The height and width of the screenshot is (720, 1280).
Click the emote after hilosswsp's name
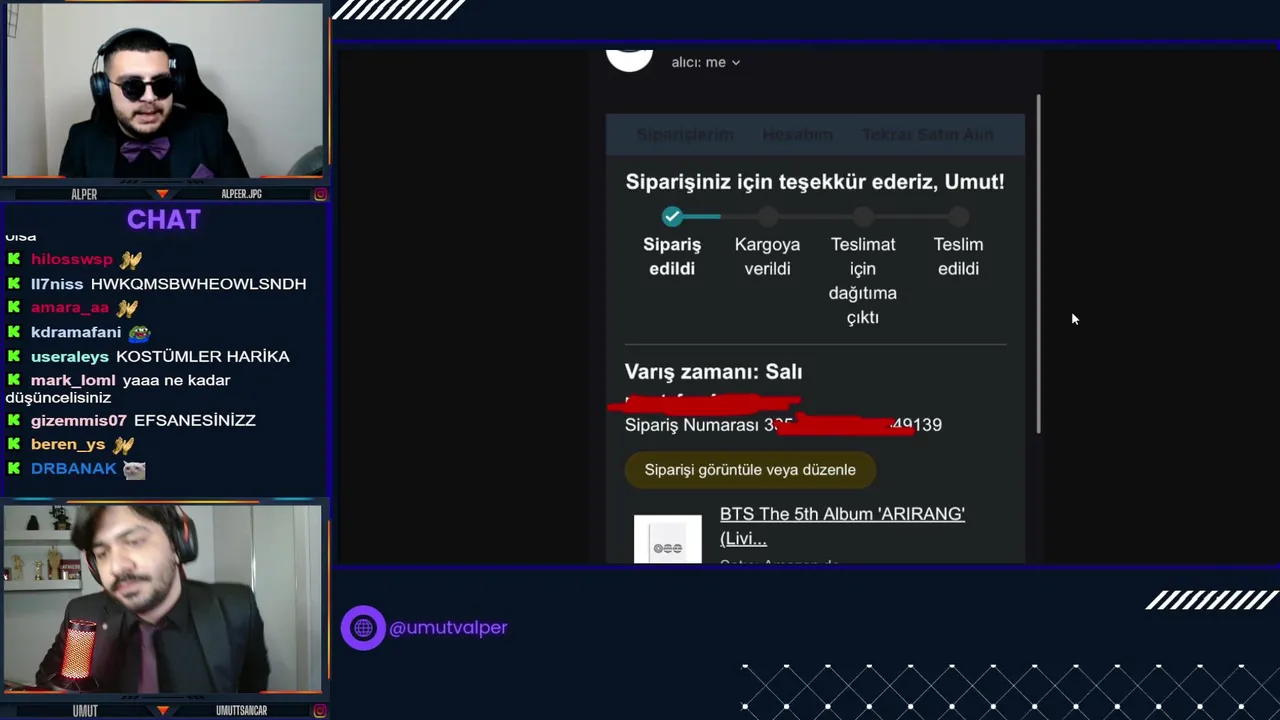click(x=131, y=260)
